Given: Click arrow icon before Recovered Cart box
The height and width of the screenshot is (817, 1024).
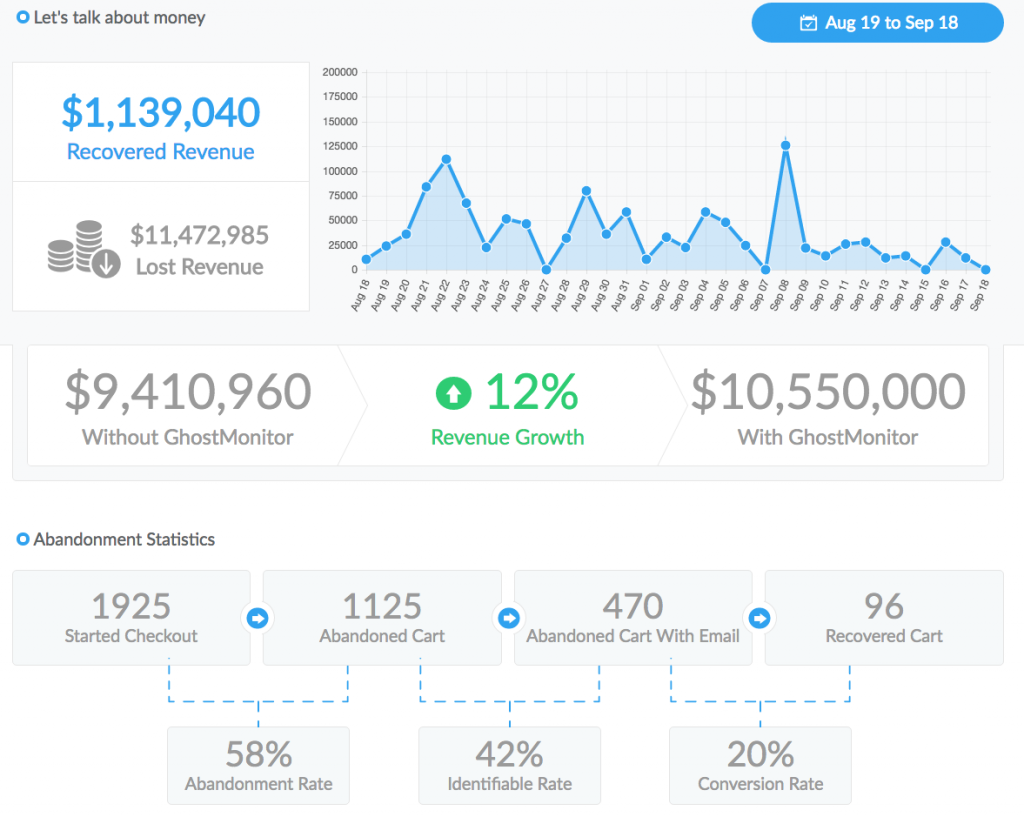Looking at the screenshot, I should pos(759,618).
